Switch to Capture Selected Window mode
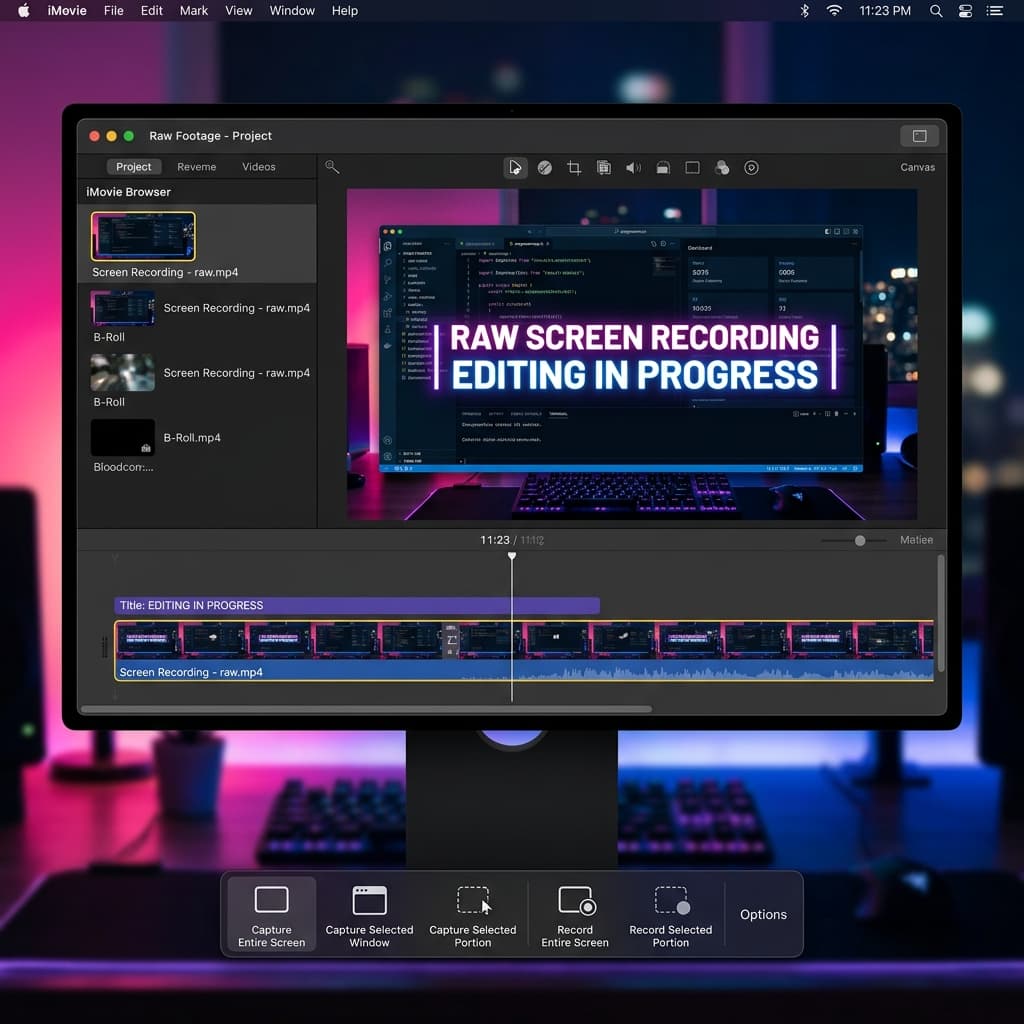The image size is (1024, 1024). point(369,914)
